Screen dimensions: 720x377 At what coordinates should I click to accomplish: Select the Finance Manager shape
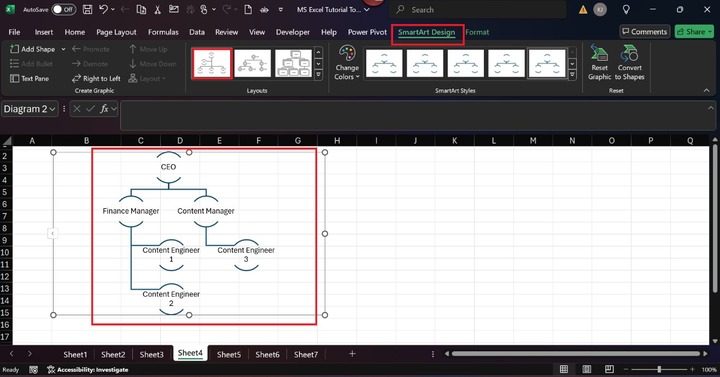131,211
